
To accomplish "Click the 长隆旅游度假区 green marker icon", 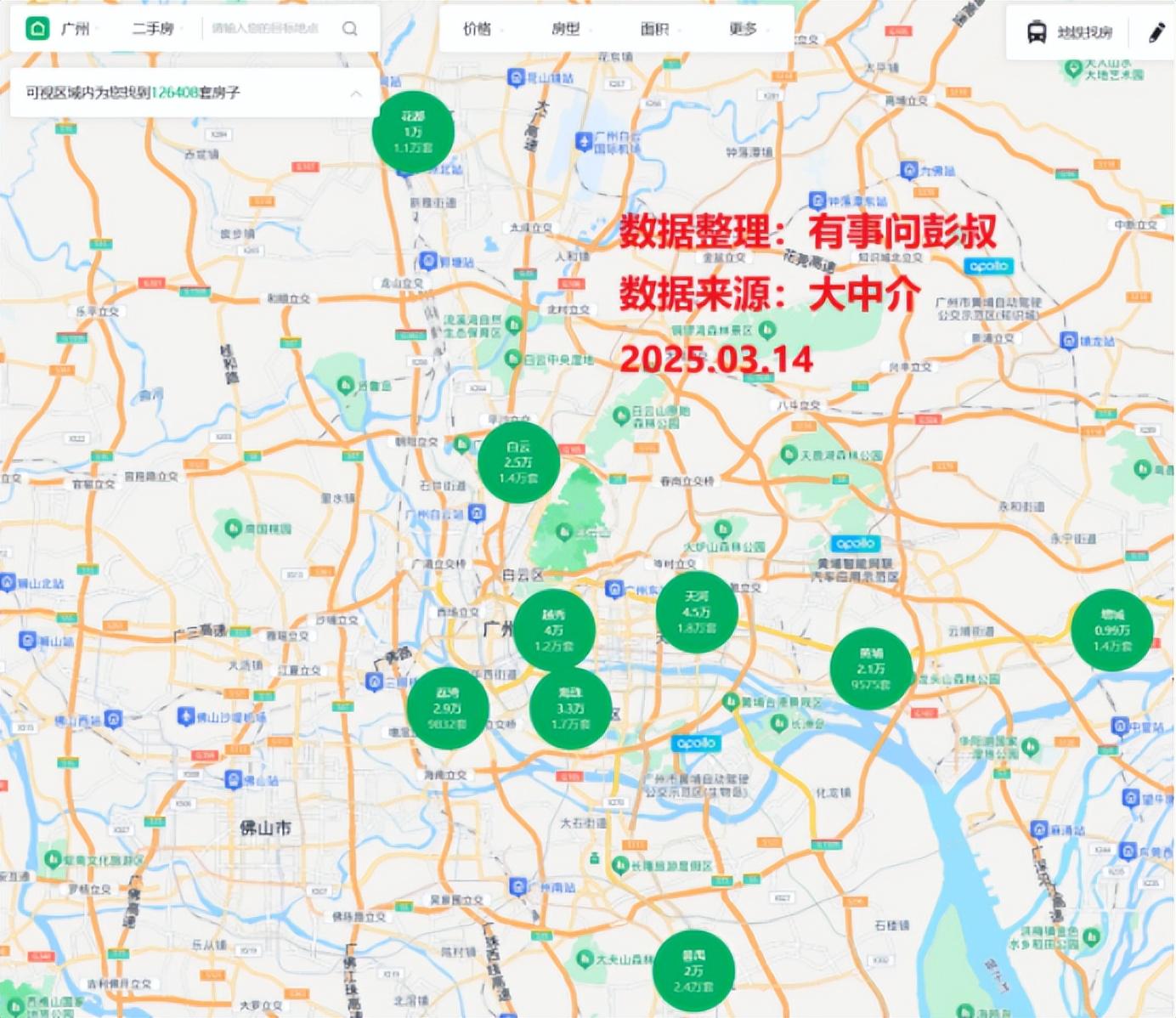I will pyautogui.click(x=620, y=865).
